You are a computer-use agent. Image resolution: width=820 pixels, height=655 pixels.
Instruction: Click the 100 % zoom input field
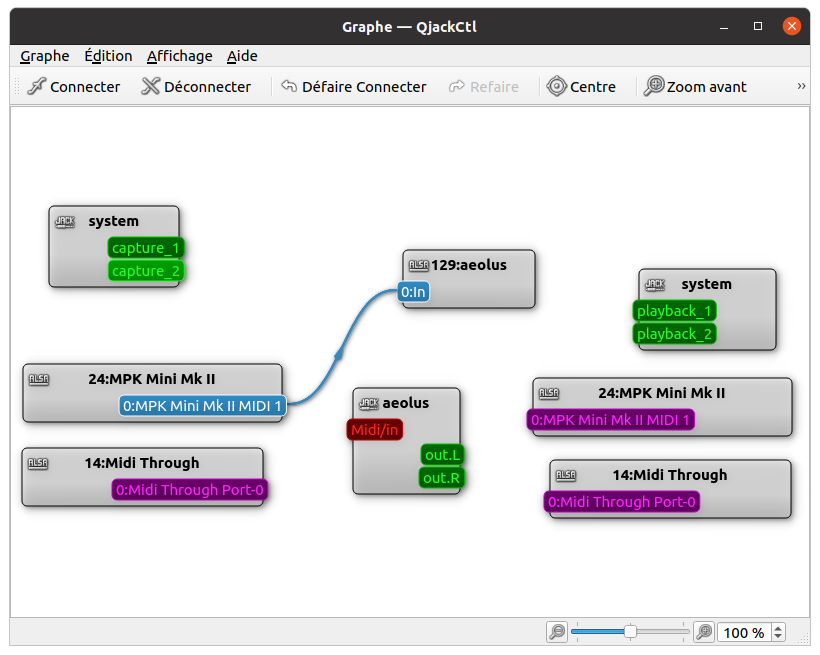tap(743, 632)
